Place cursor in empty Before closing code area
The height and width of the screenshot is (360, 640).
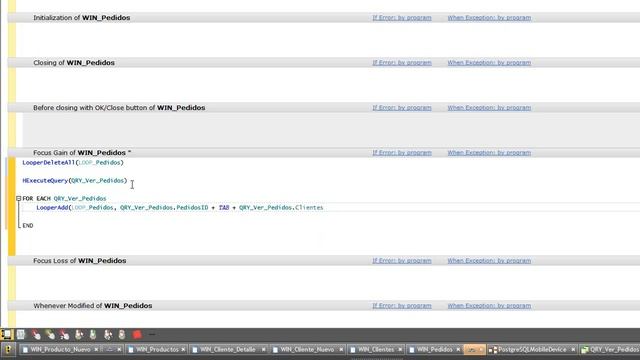click(x=331, y=130)
